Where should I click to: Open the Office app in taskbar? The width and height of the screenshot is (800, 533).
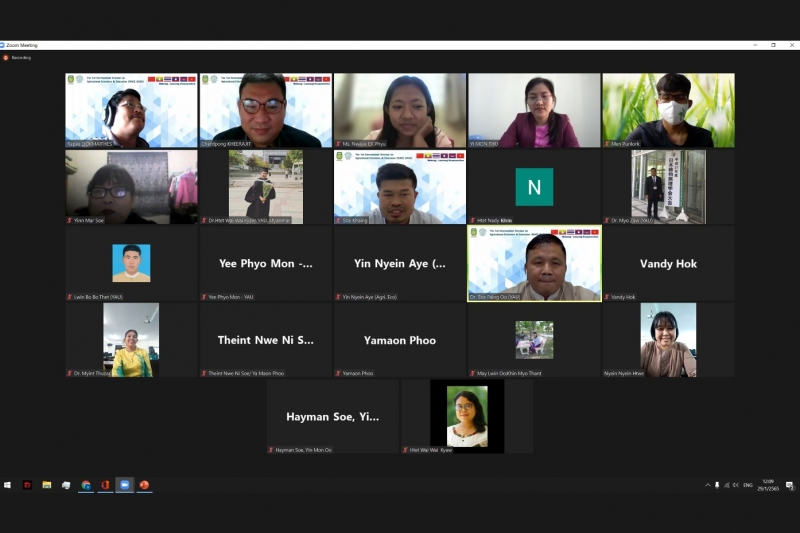coord(105,485)
